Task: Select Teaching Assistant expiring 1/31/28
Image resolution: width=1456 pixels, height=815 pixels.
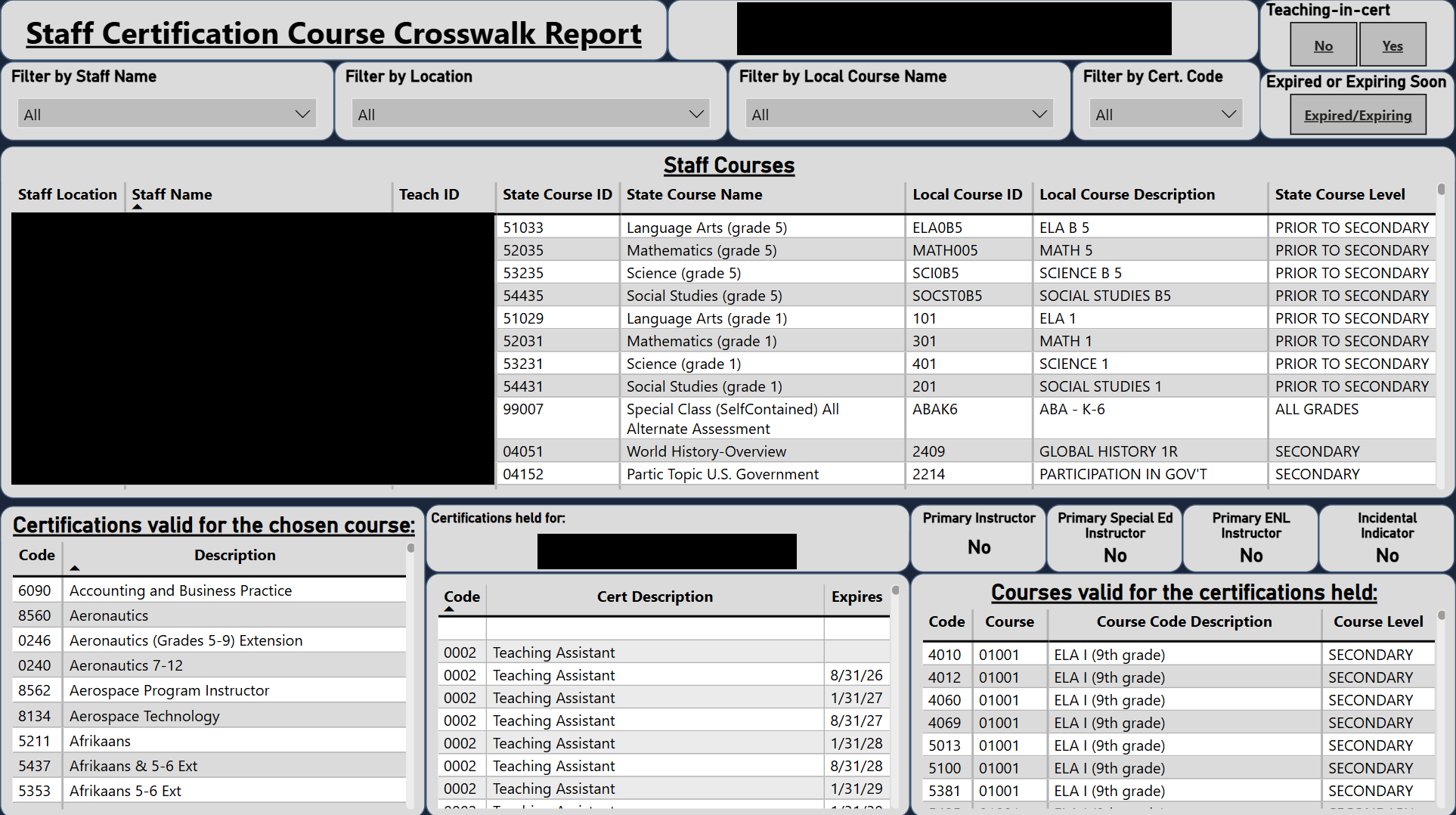Action: click(x=664, y=743)
